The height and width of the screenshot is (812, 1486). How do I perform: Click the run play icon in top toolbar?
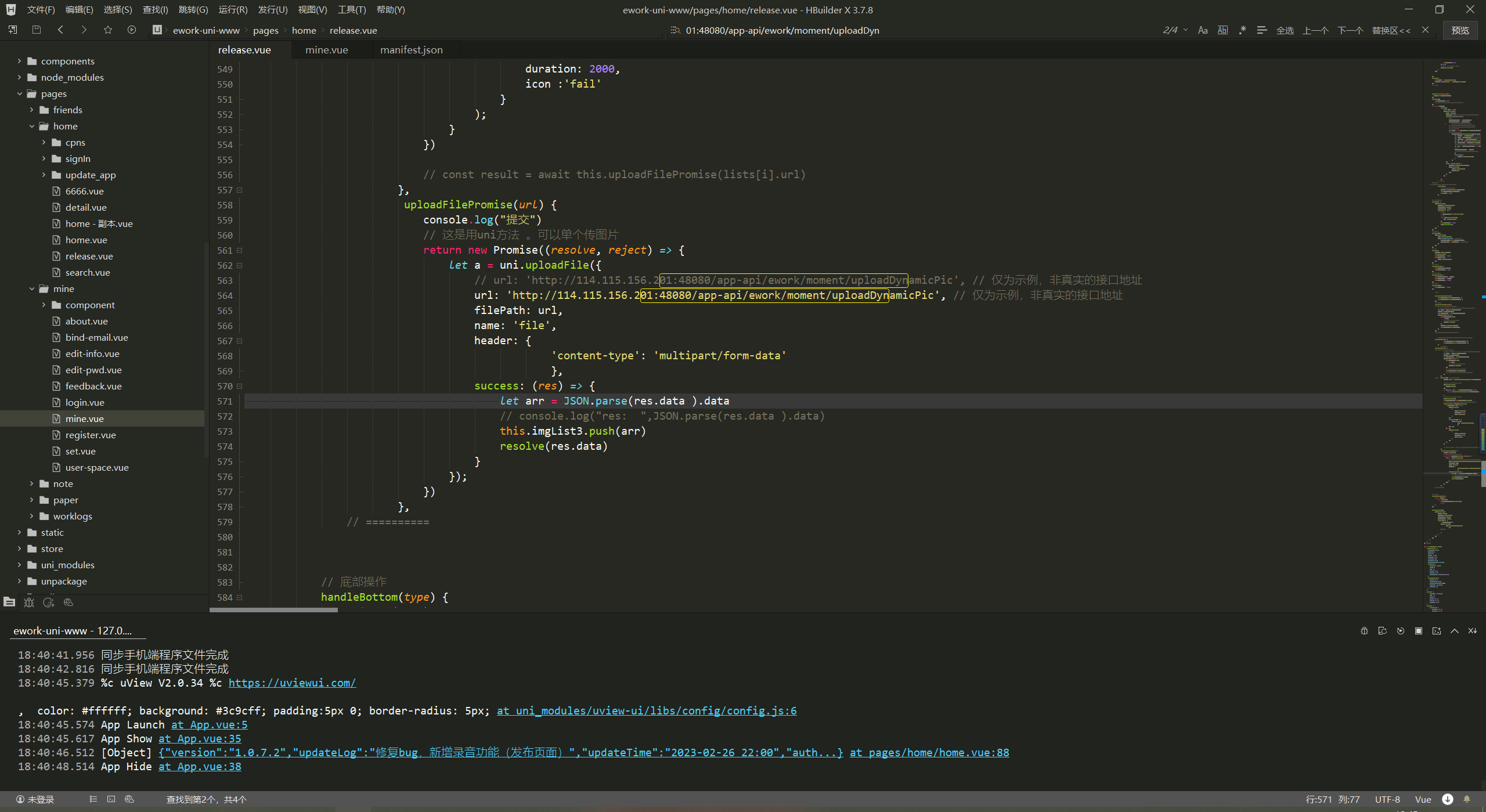[x=132, y=30]
